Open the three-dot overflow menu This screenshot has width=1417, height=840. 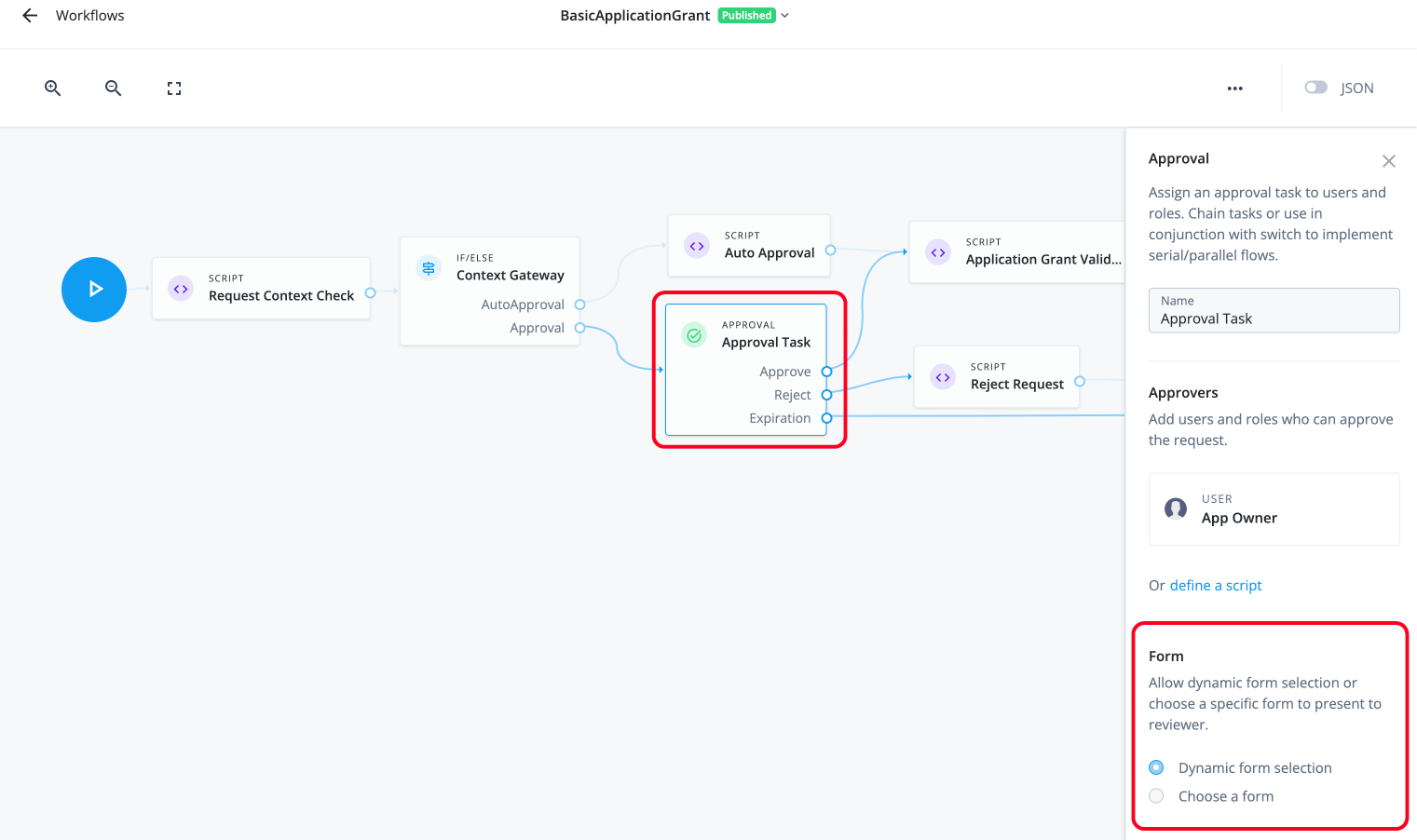(1234, 88)
